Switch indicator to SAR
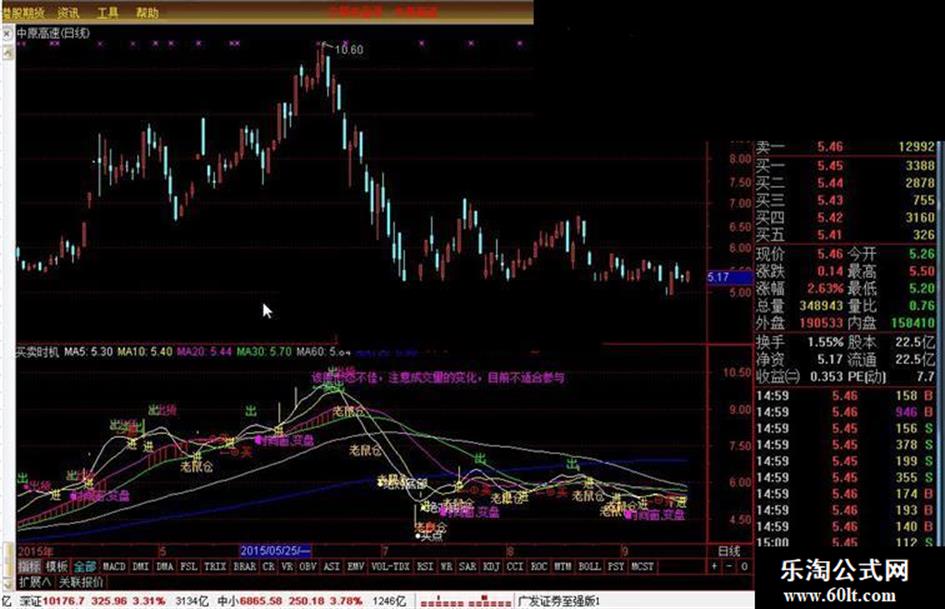Image resolution: width=945 pixels, height=609 pixels. (x=468, y=566)
